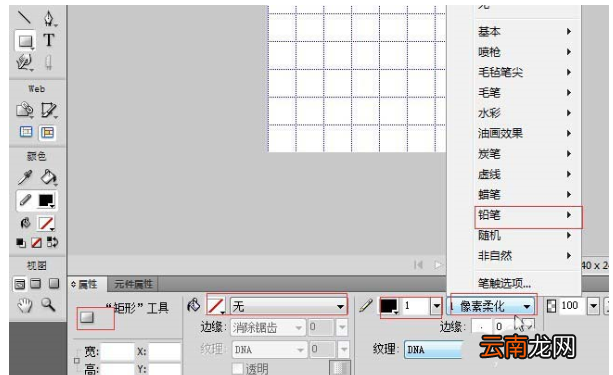Viewport: 613px width, 375px height.
Task: Click the tip size field showing 1
Action: tap(416, 306)
